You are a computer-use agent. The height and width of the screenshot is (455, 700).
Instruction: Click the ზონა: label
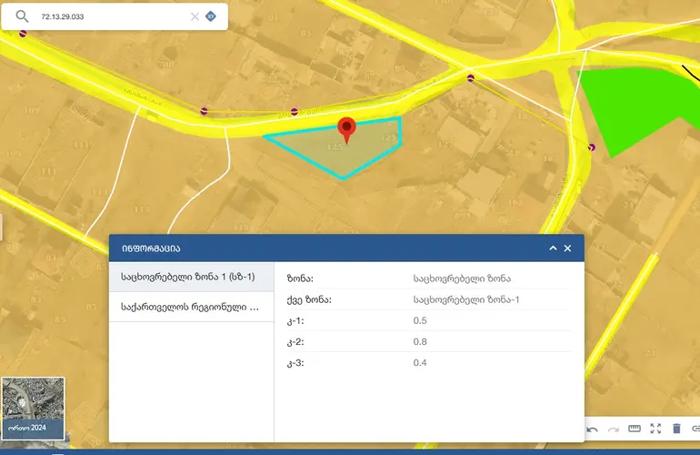coord(300,279)
